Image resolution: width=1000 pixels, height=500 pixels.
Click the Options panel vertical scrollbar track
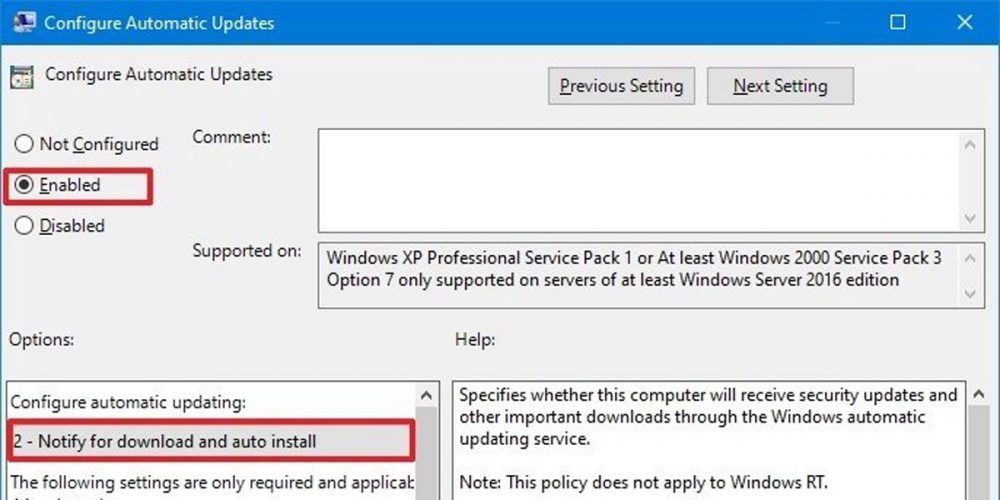426,450
